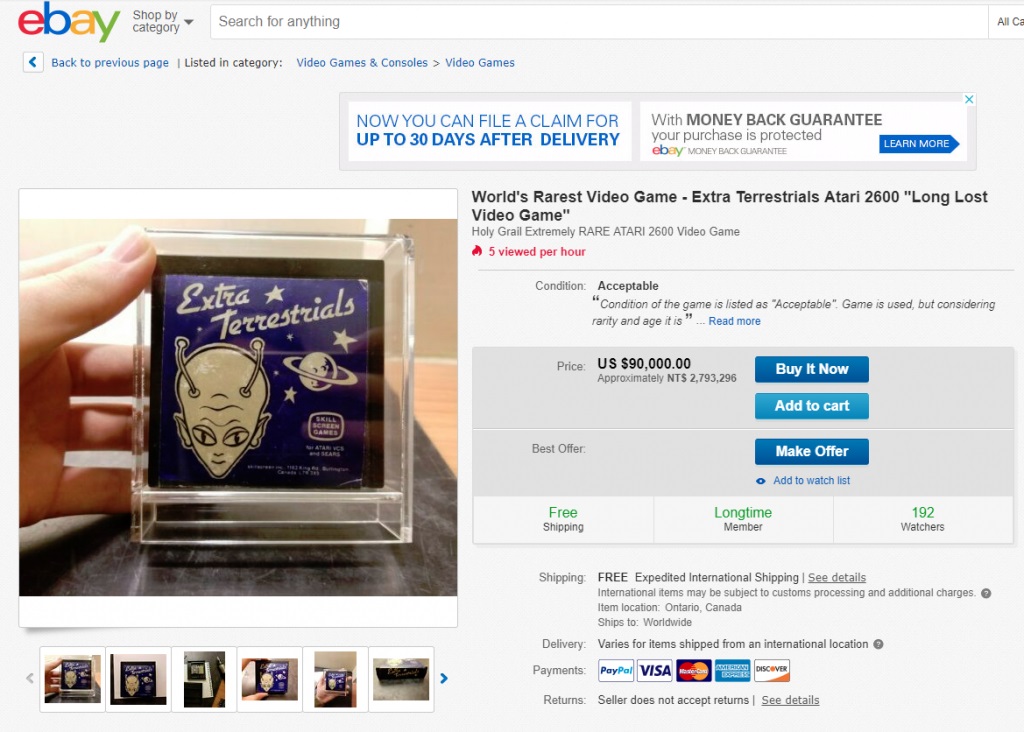Viewport: 1024px width, 732px height.
Task: Toggle Add to watch list eye icon
Action: (761, 481)
